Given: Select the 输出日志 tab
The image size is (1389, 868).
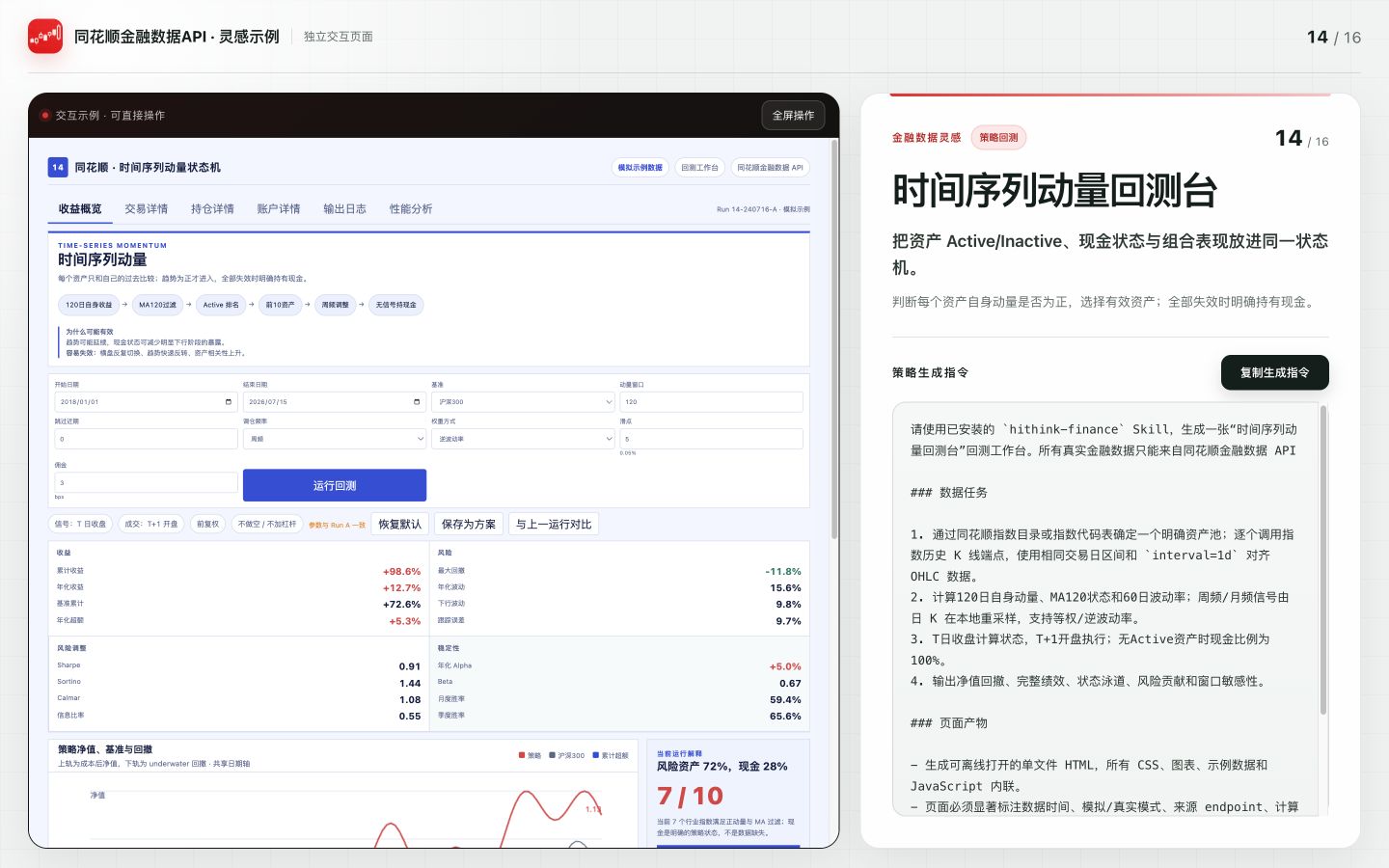Looking at the screenshot, I should click(344, 208).
